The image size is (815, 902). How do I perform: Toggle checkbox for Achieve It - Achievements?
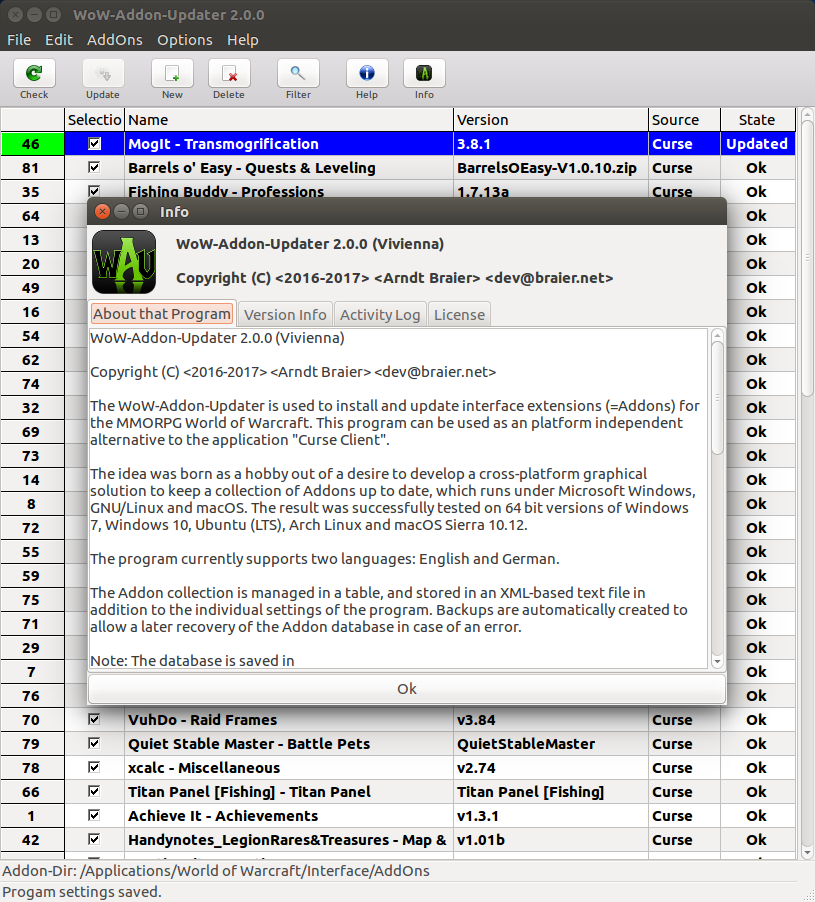coord(94,815)
